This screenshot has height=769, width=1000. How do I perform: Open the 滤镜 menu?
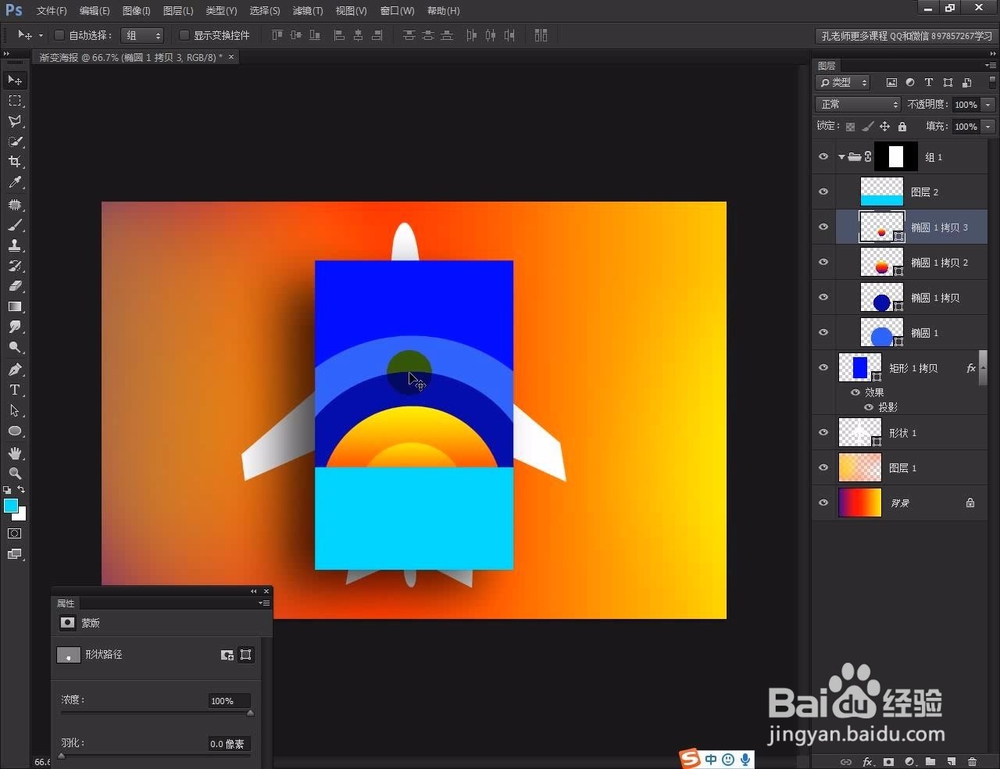pos(307,10)
